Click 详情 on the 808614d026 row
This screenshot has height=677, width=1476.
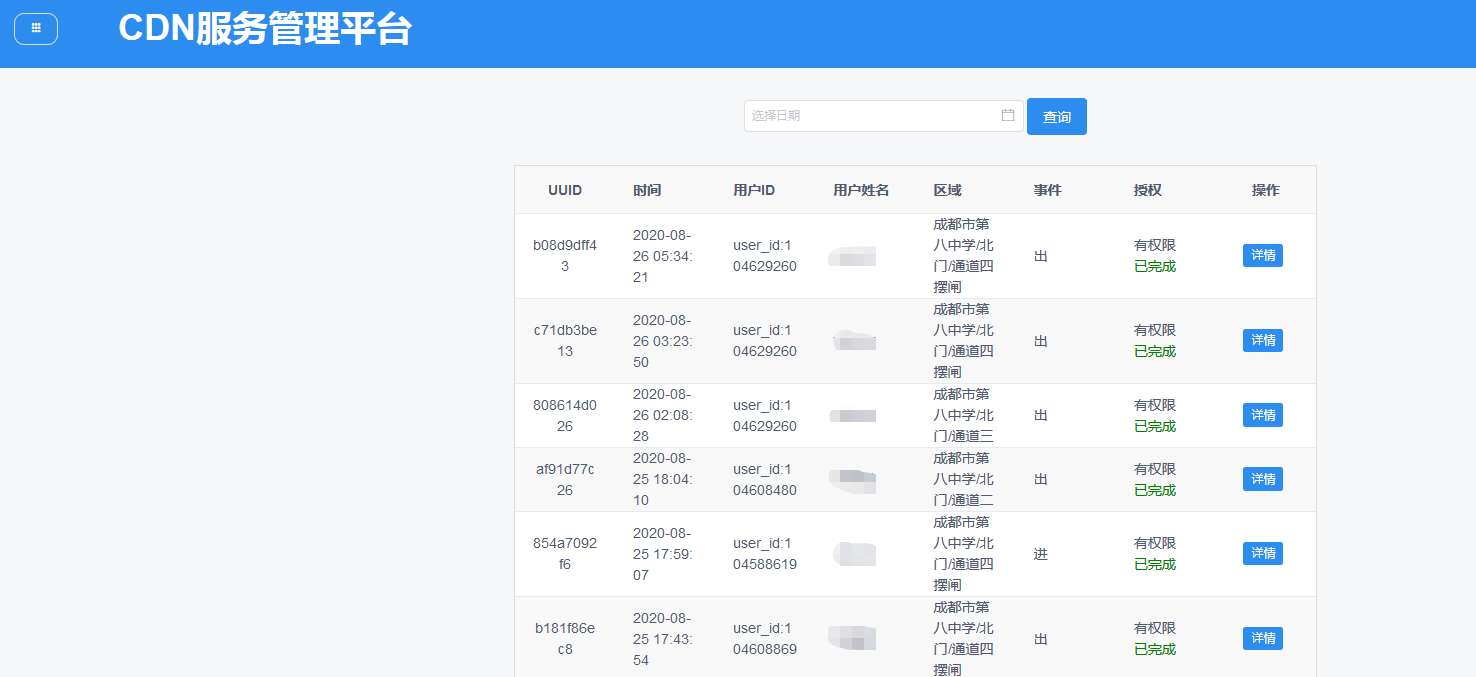point(1262,415)
